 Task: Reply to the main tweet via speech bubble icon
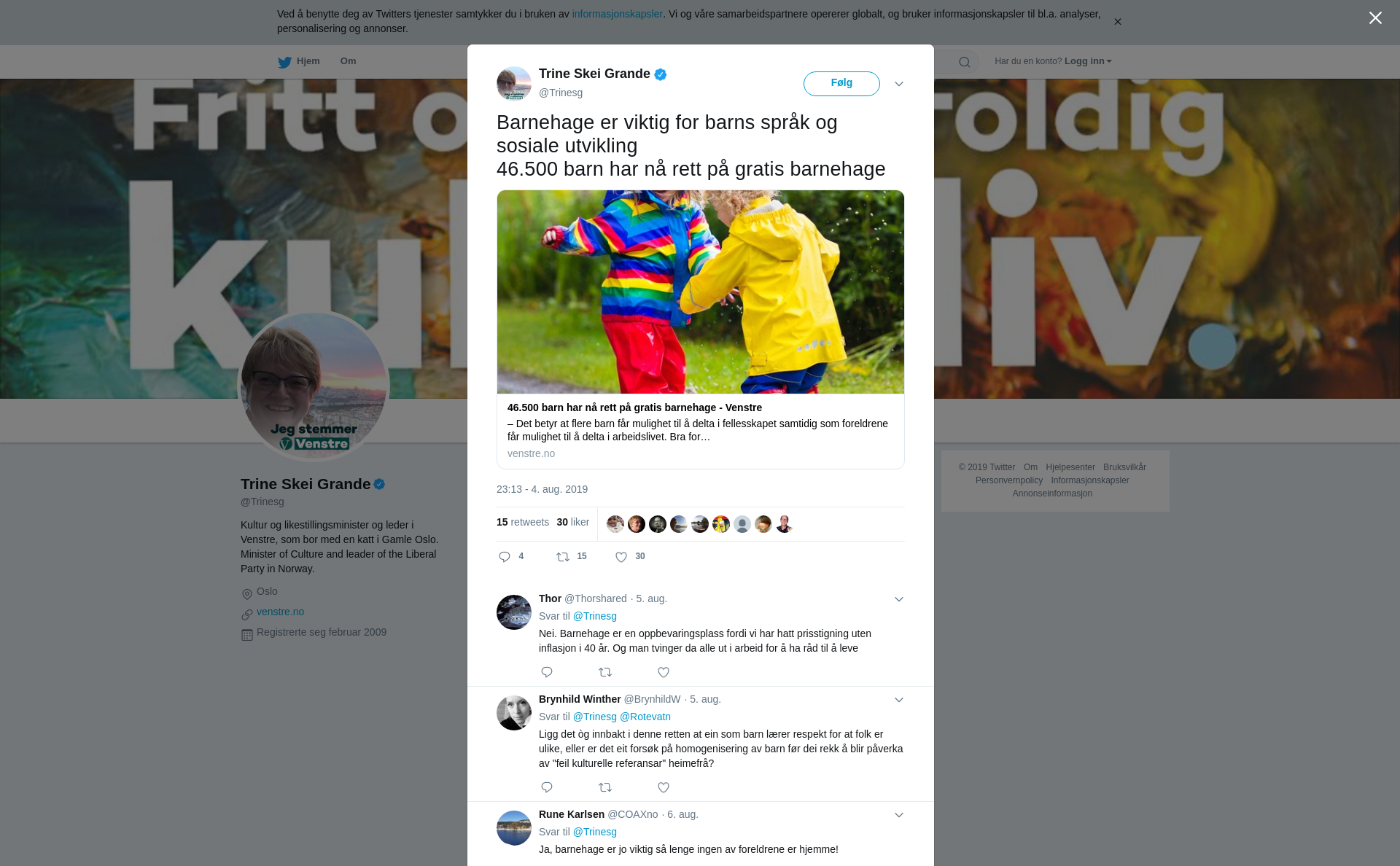tap(505, 557)
